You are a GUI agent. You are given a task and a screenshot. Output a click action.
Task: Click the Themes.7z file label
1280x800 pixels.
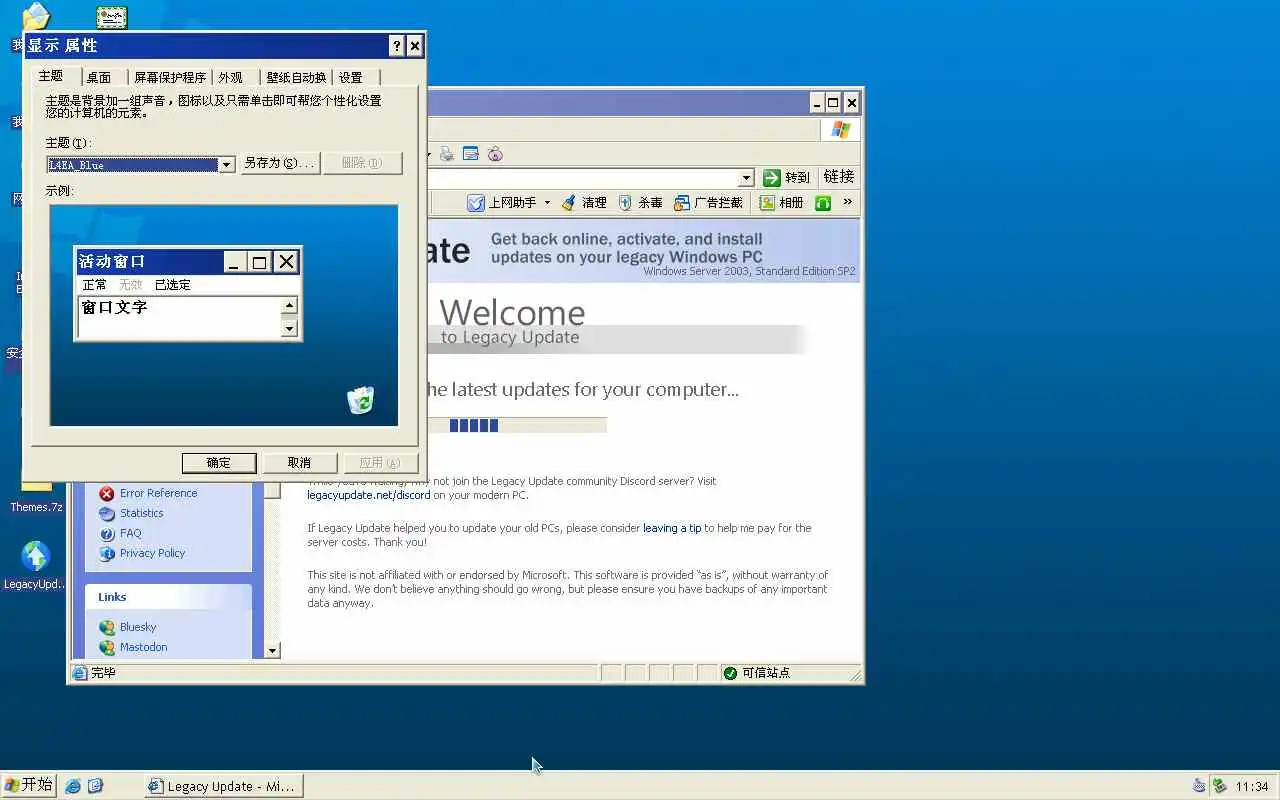coord(36,507)
